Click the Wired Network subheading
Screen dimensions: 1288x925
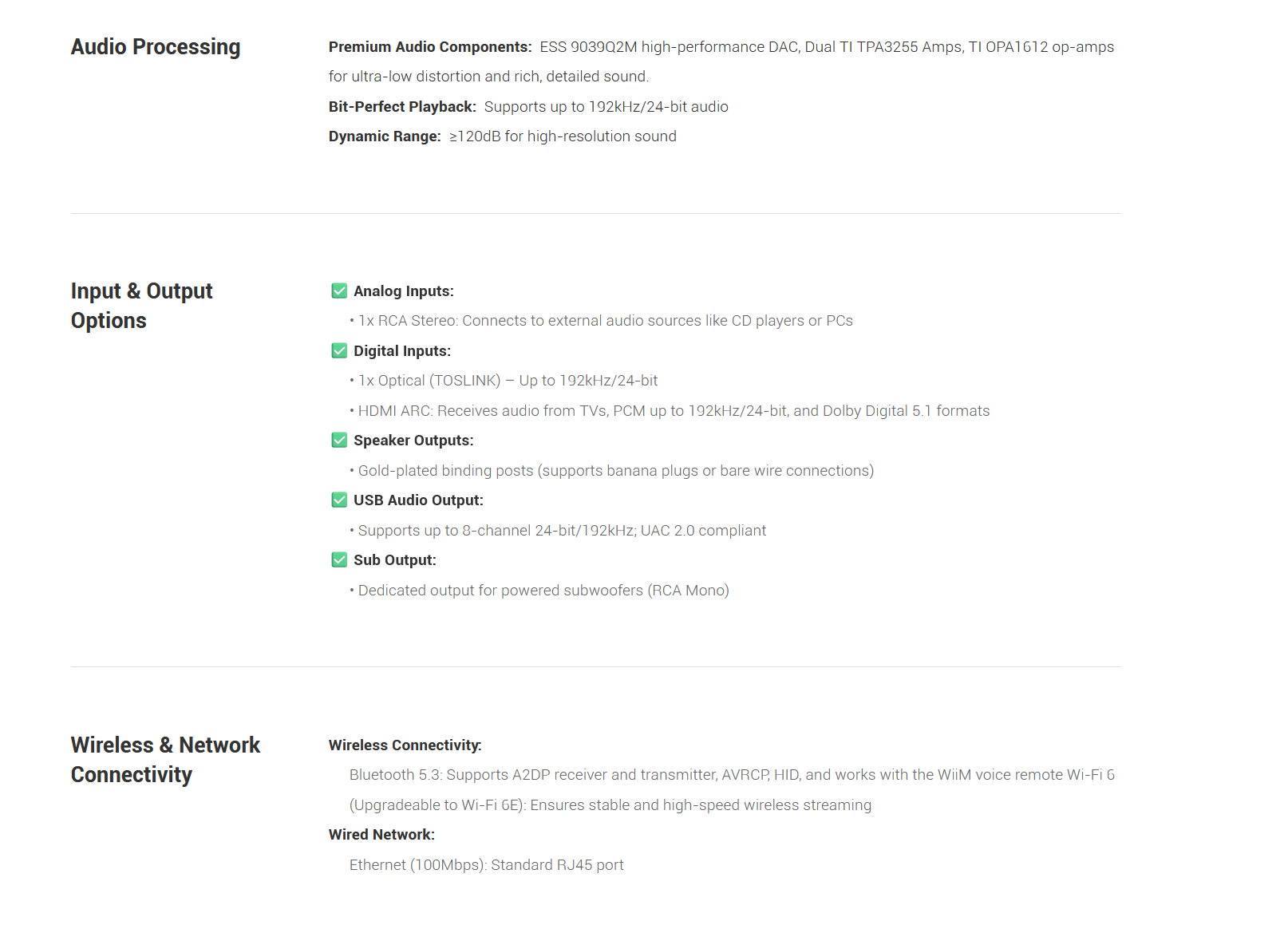[x=381, y=835]
